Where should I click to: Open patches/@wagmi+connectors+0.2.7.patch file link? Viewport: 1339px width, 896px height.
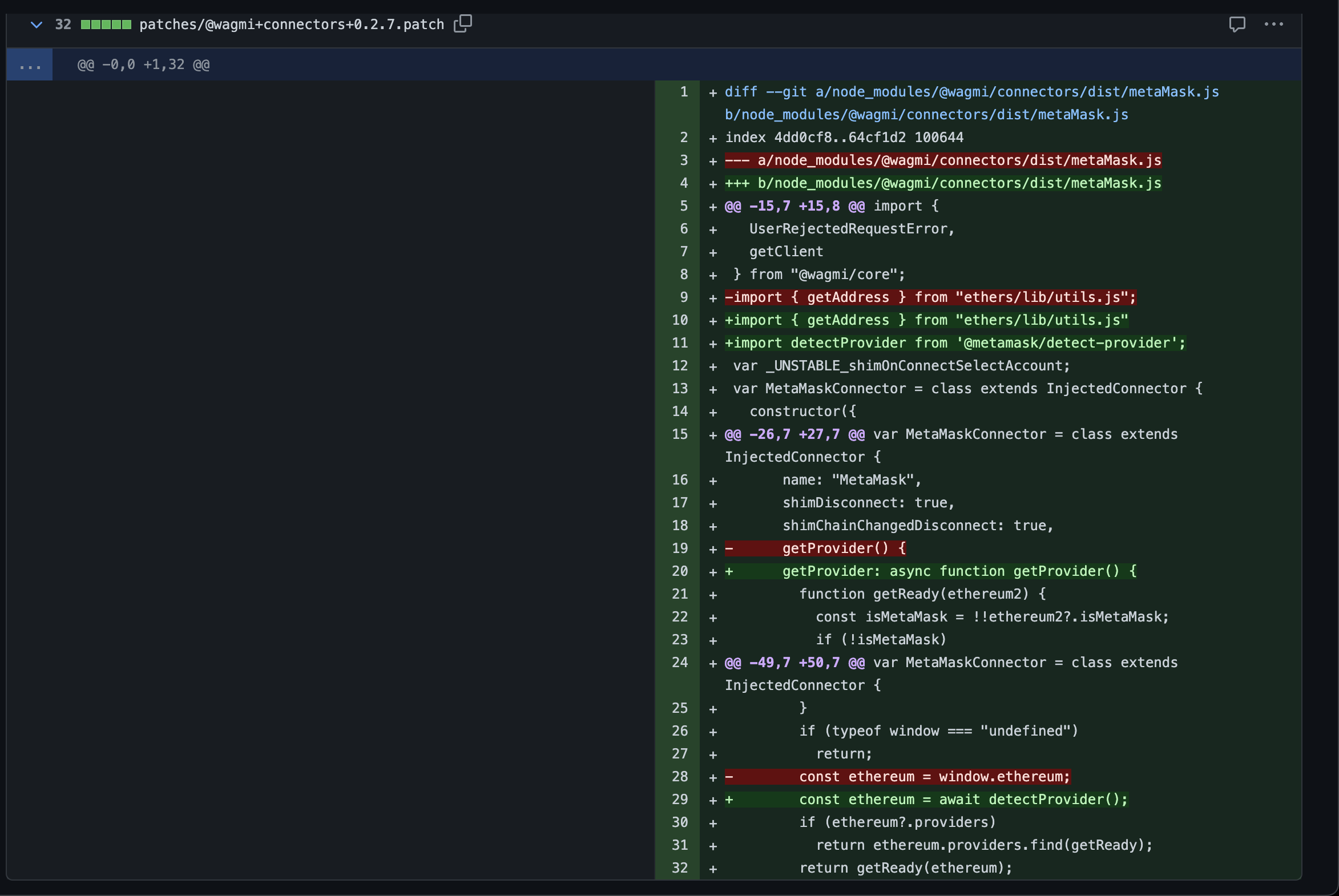coord(292,25)
